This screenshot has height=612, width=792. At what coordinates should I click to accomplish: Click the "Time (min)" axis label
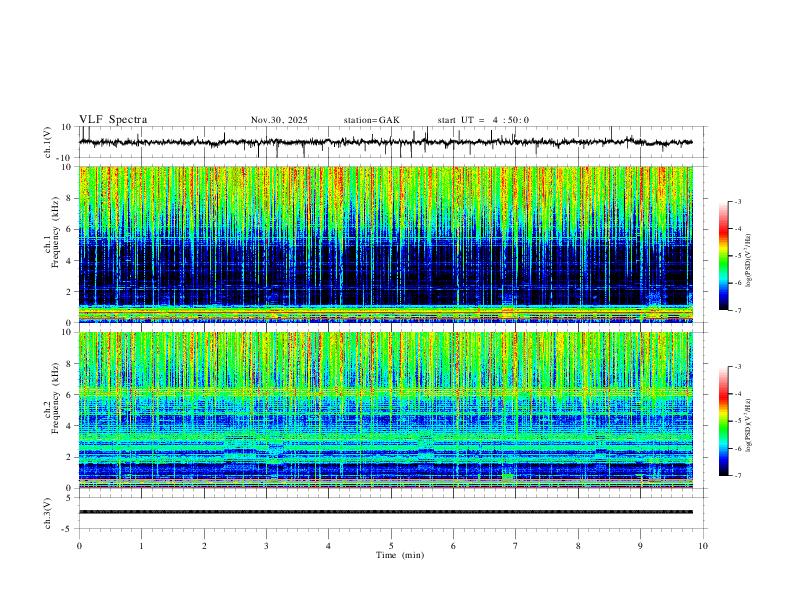tap(400, 555)
